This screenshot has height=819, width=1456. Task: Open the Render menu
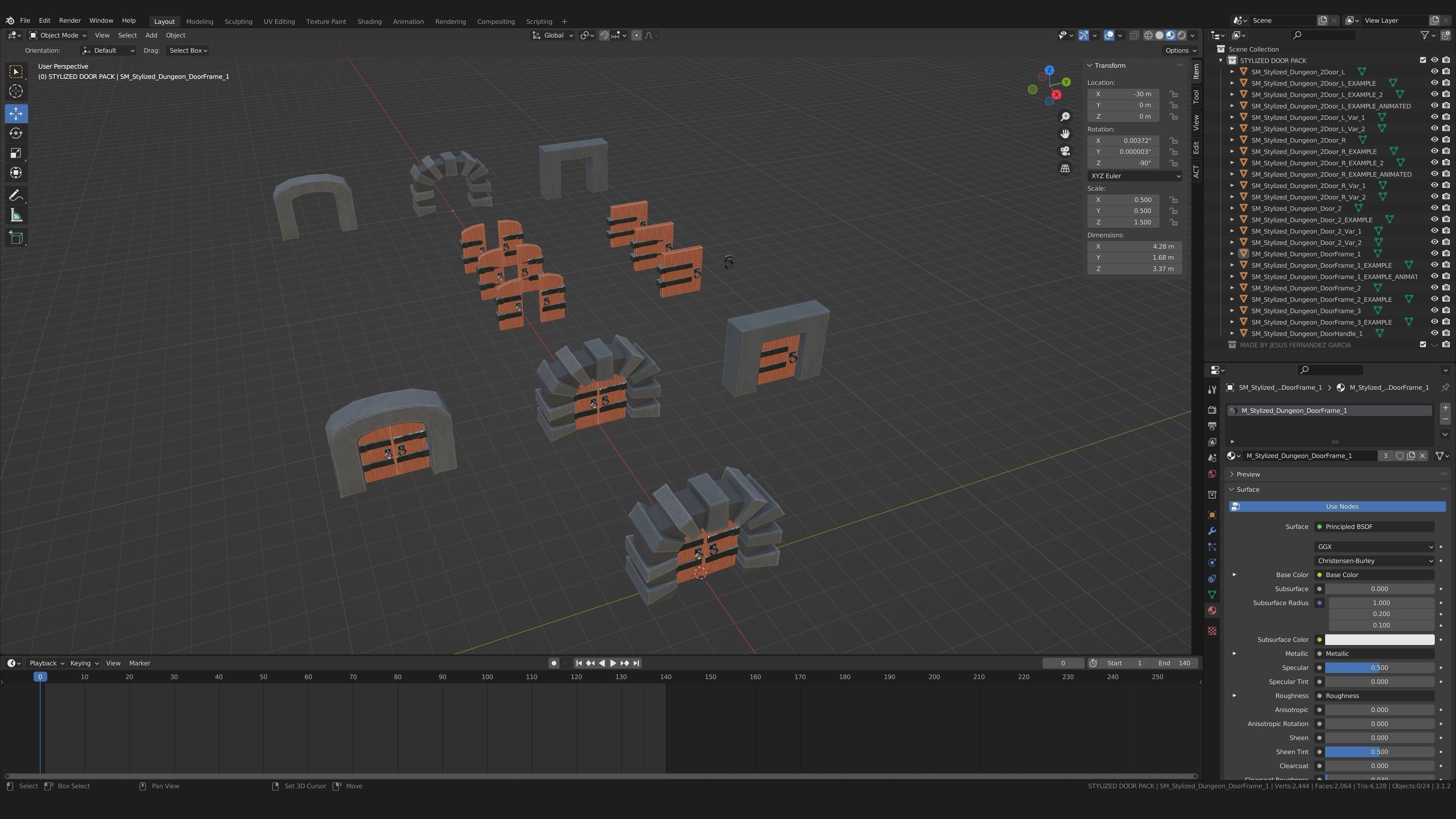point(70,20)
